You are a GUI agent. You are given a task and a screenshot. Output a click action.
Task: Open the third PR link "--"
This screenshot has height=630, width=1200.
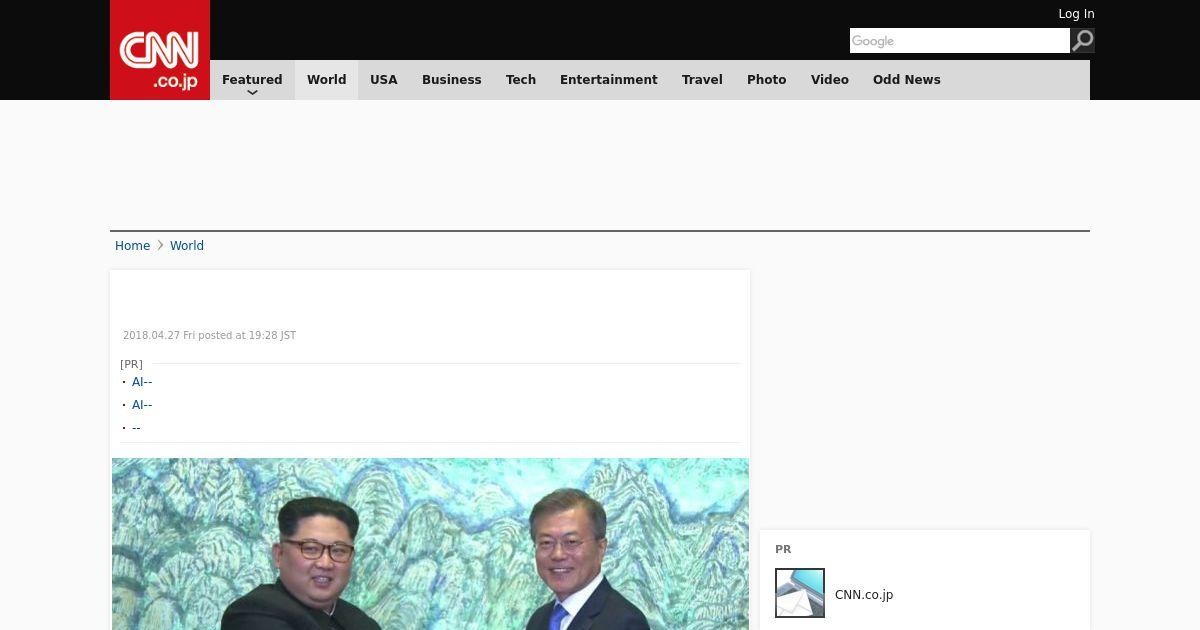pyautogui.click(x=136, y=428)
